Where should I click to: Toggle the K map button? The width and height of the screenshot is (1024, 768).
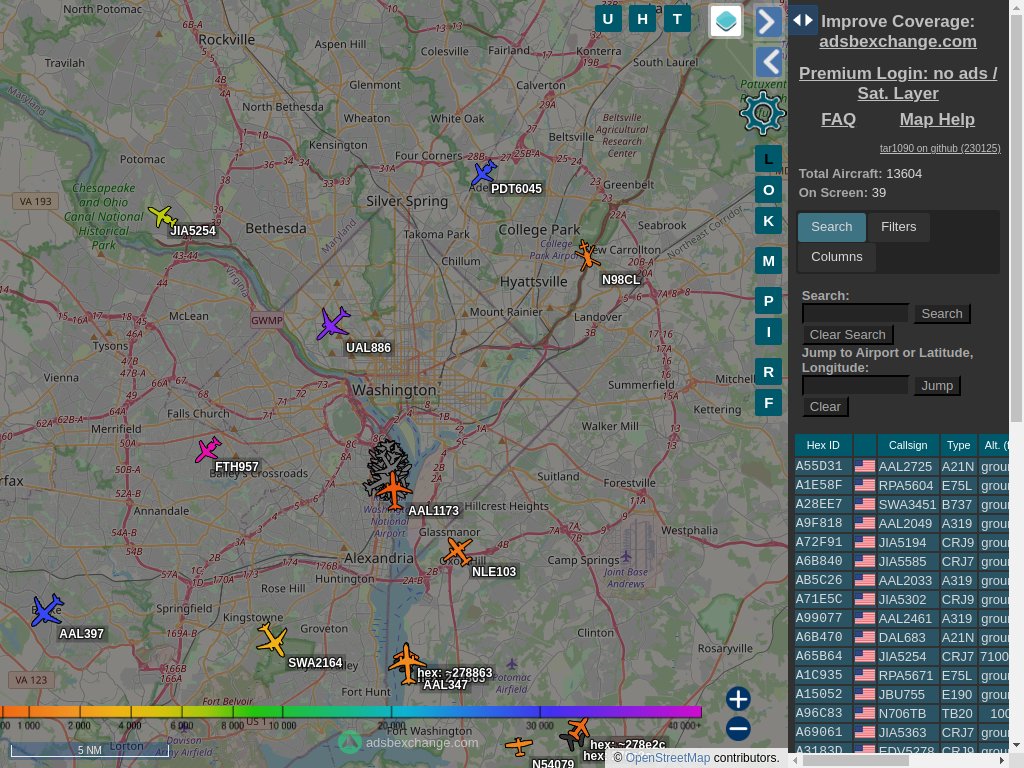click(769, 221)
